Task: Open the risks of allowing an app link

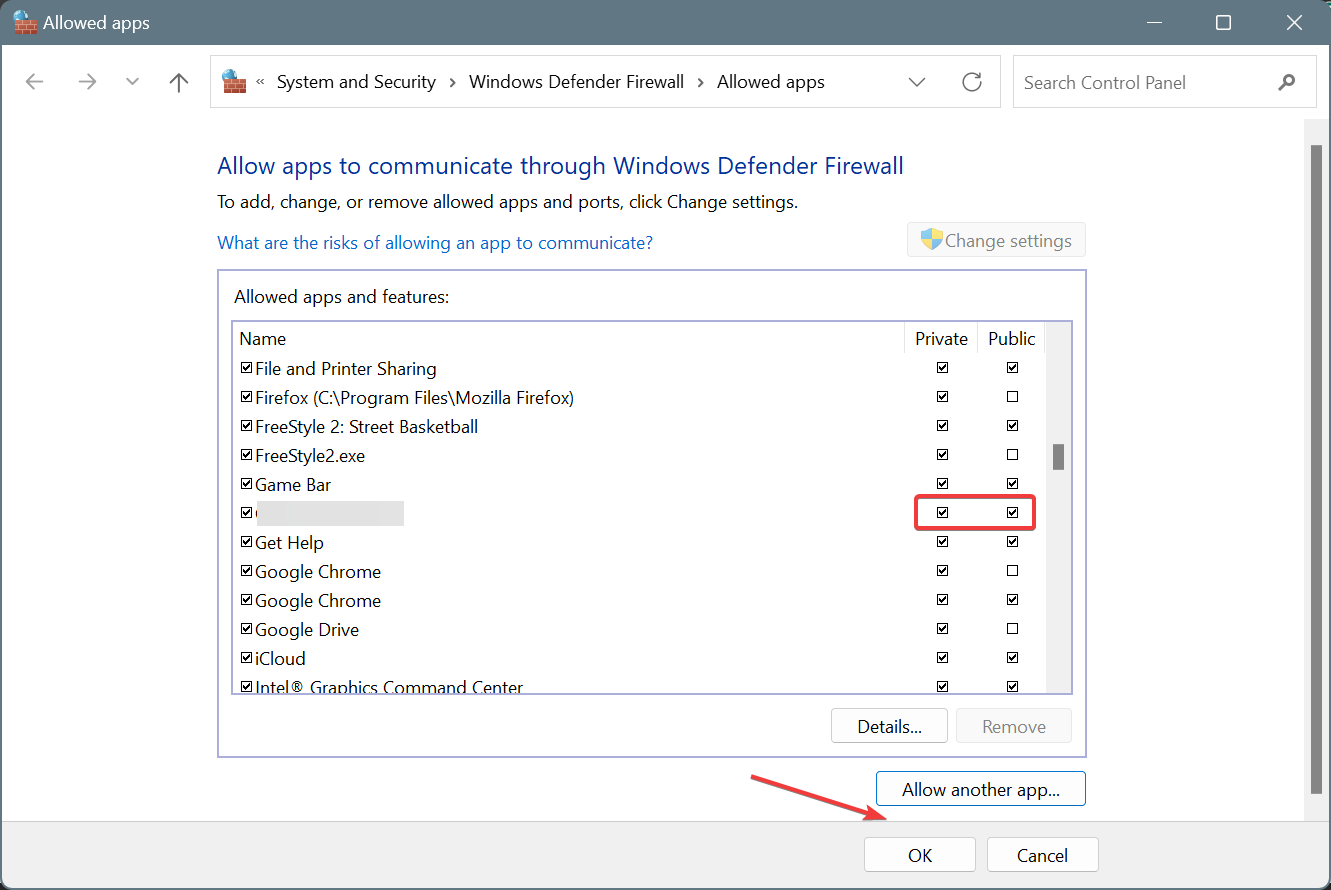Action: click(435, 243)
